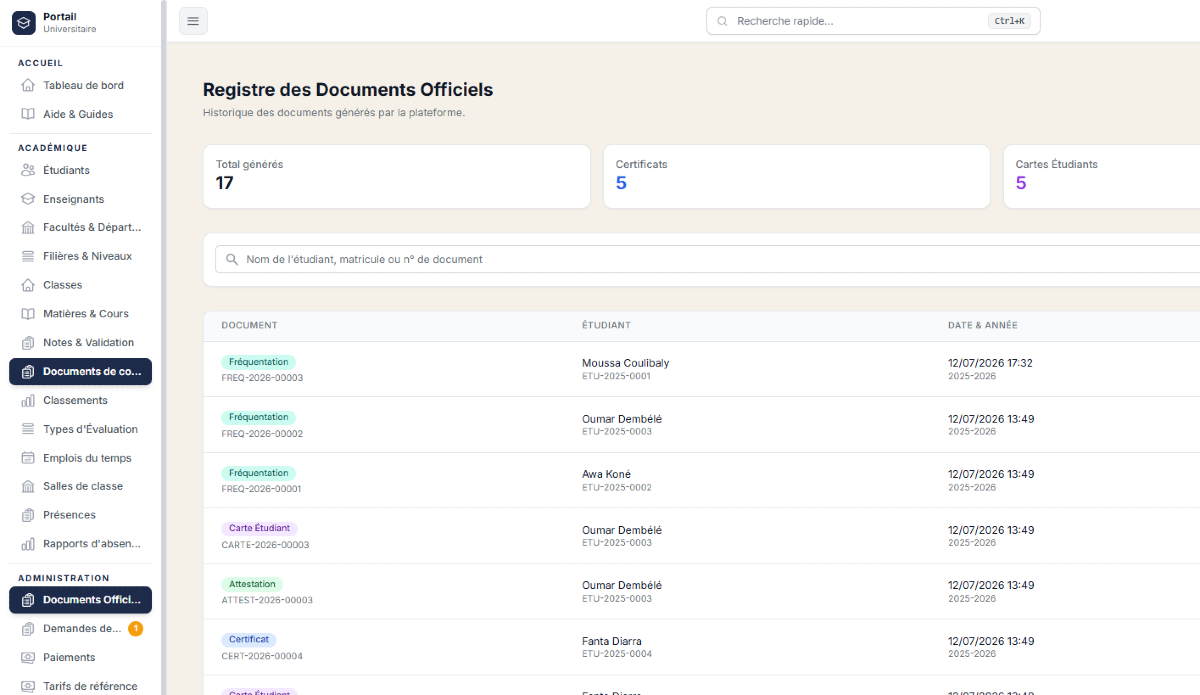The height and width of the screenshot is (695, 1200).
Task: Click the Demandes de... document icon
Action: click(x=28, y=628)
